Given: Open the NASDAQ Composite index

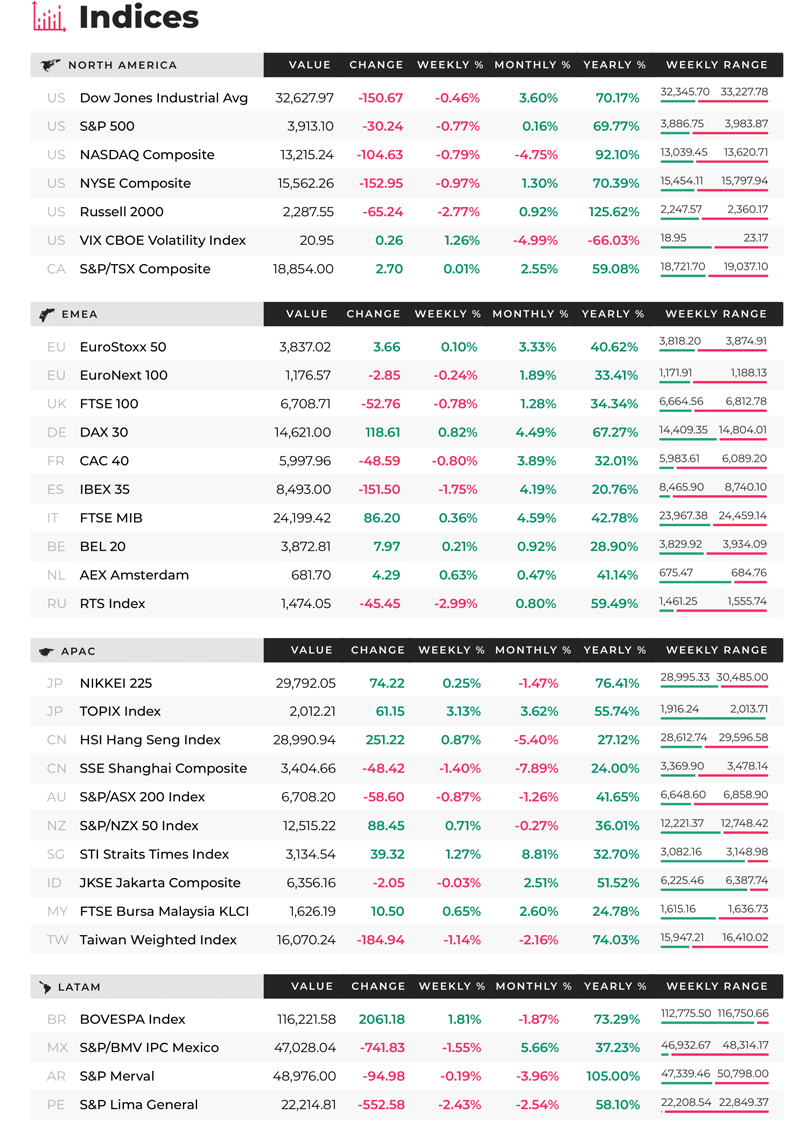Looking at the screenshot, I should 147,154.
